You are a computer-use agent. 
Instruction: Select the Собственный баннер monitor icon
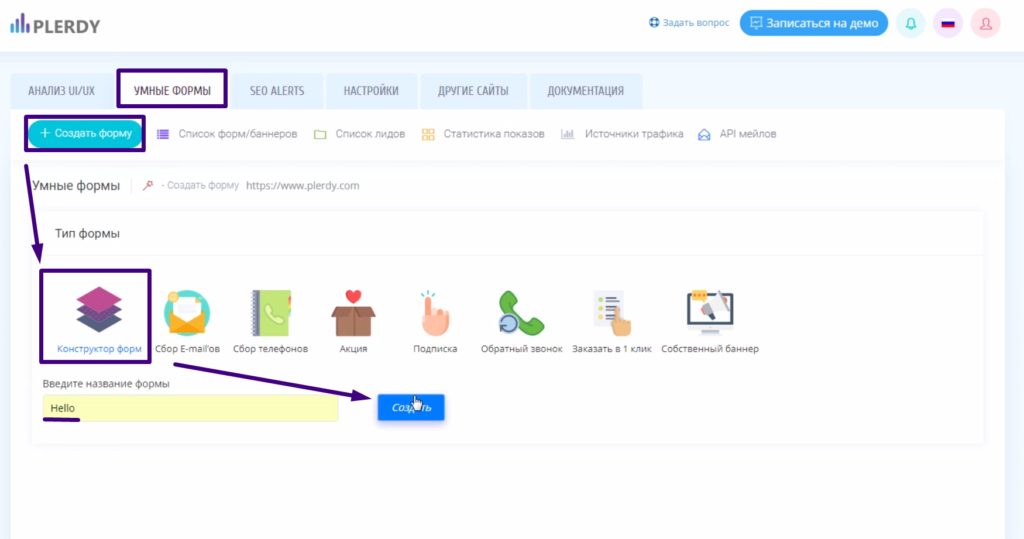[709, 313]
